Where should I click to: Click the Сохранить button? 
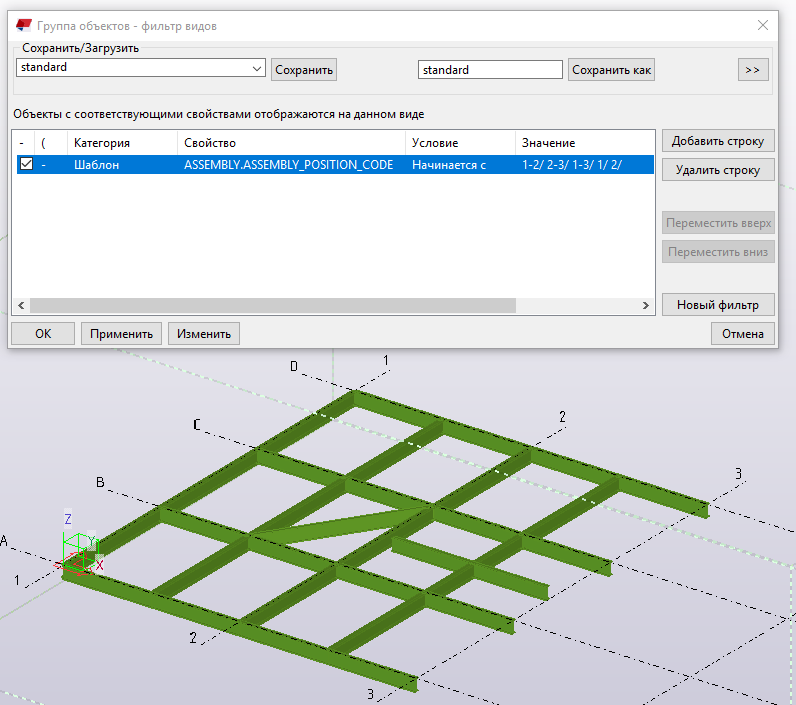point(304,70)
